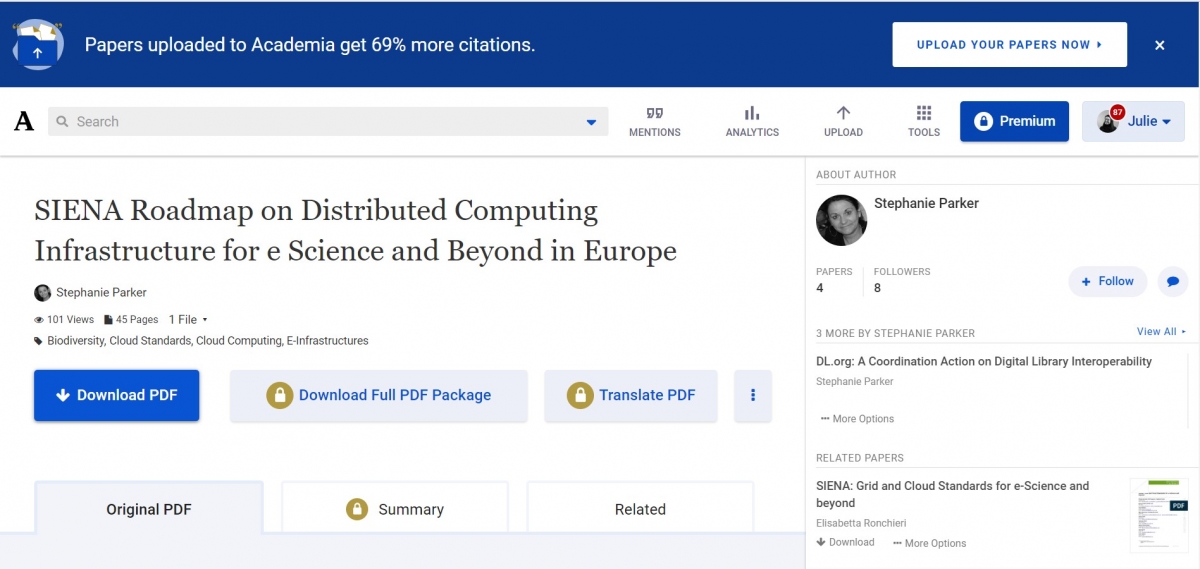Viewport: 1200px width, 569px height.
Task: Open DL.org Coordination Action paper link
Action: coord(984,361)
